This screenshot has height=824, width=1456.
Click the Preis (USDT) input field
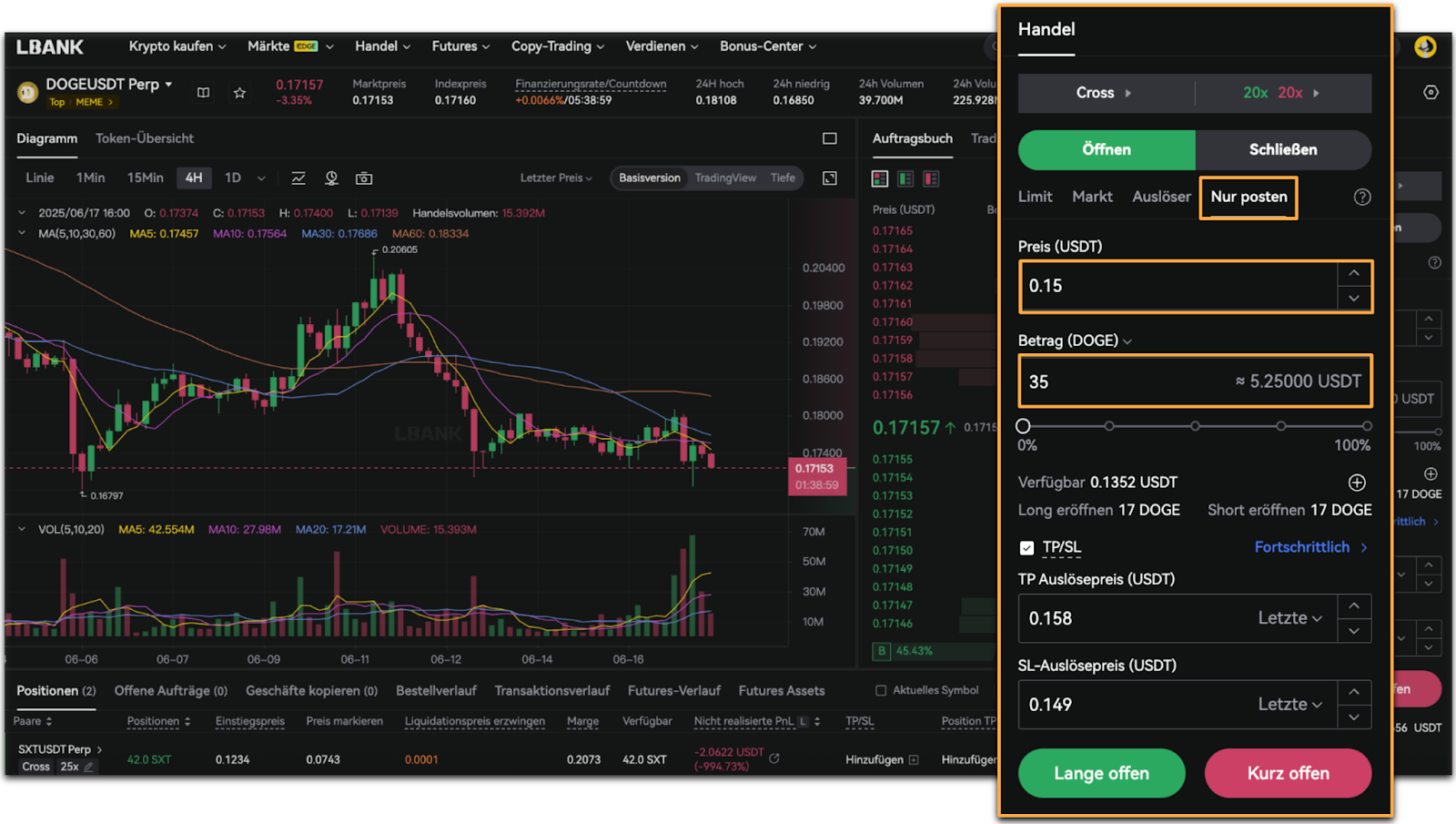click(1178, 287)
